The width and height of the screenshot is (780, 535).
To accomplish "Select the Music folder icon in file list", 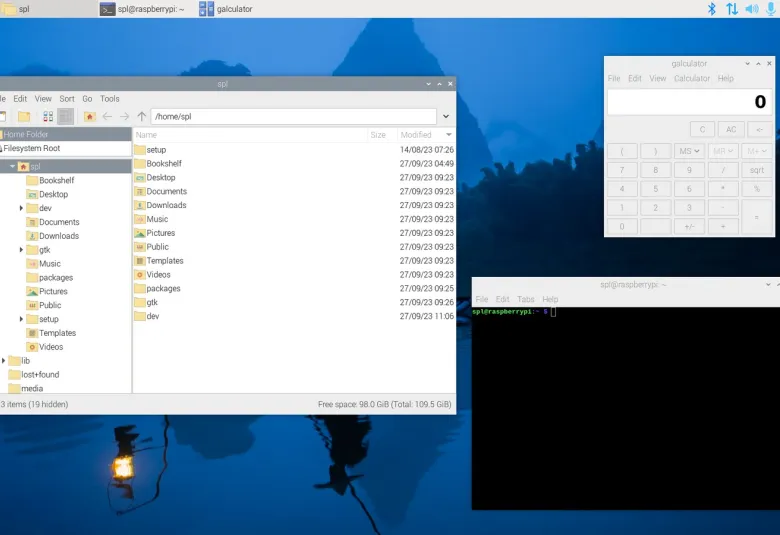I will click(140, 219).
